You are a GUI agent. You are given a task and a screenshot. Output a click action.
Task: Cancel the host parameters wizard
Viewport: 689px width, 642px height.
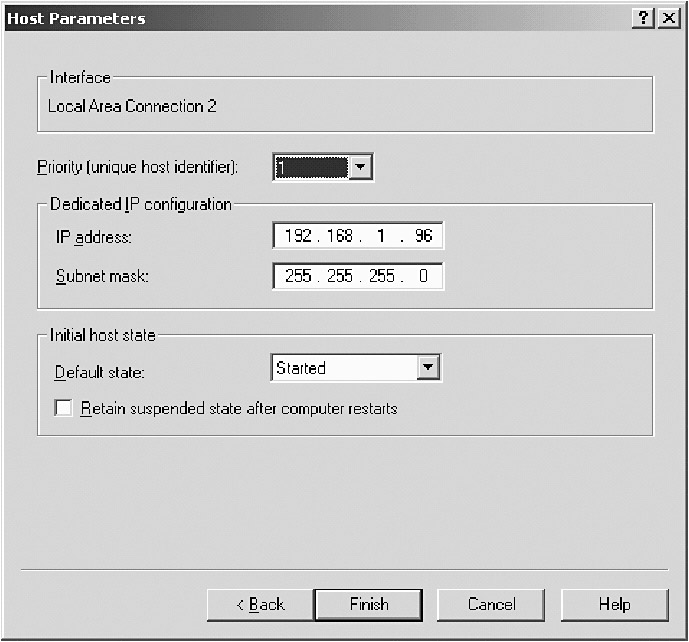(491, 604)
